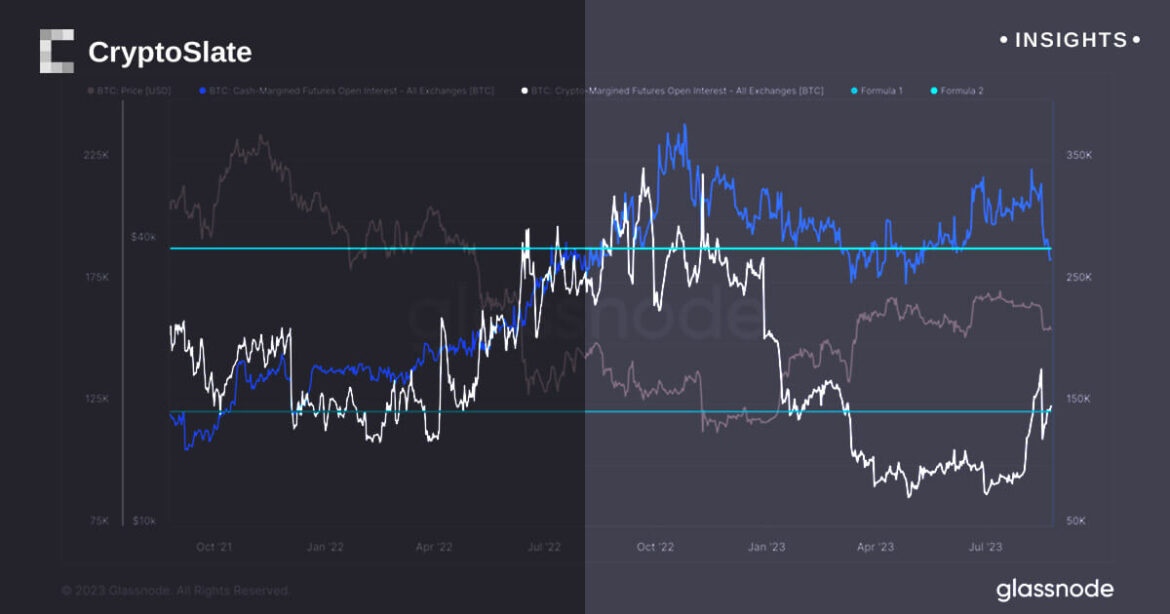Viewport: 1170px width, 614px height.
Task: Select the Oct '21 x-axis date label
Action: [x=216, y=547]
